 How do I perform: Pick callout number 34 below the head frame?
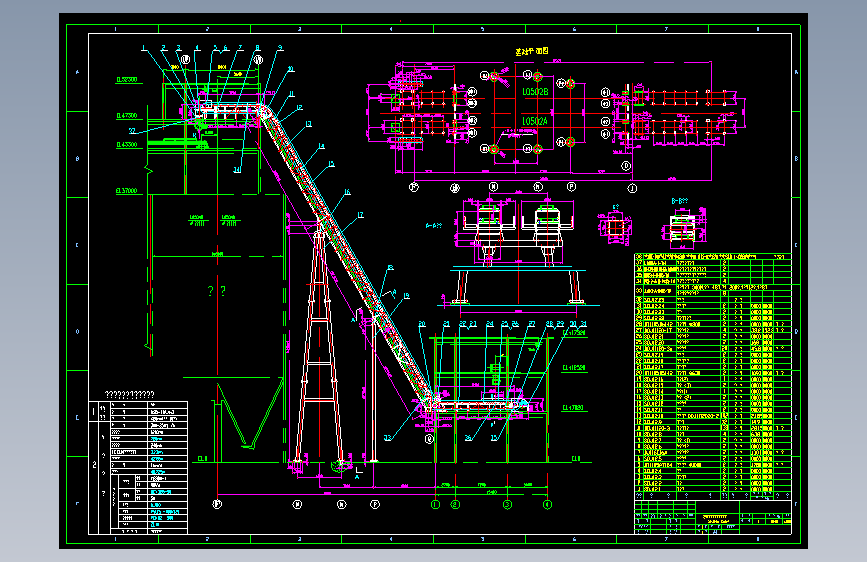click(237, 170)
